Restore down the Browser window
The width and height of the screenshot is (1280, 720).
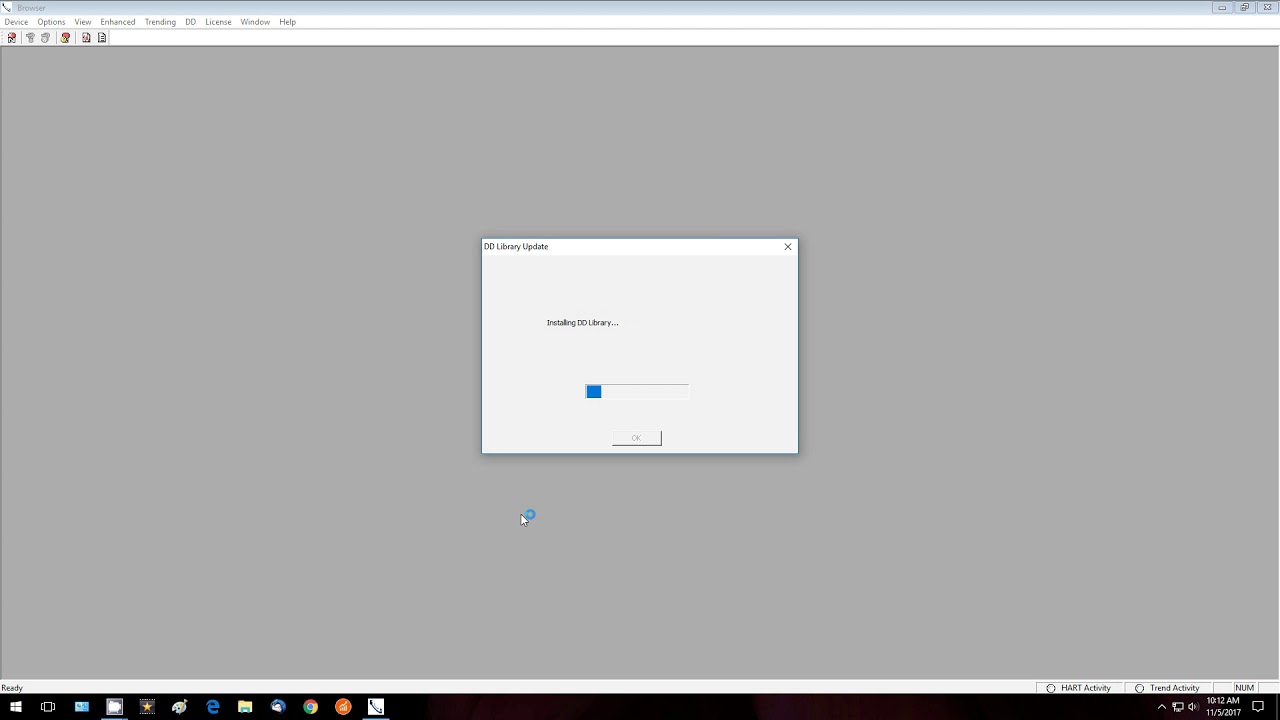click(1245, 7)
